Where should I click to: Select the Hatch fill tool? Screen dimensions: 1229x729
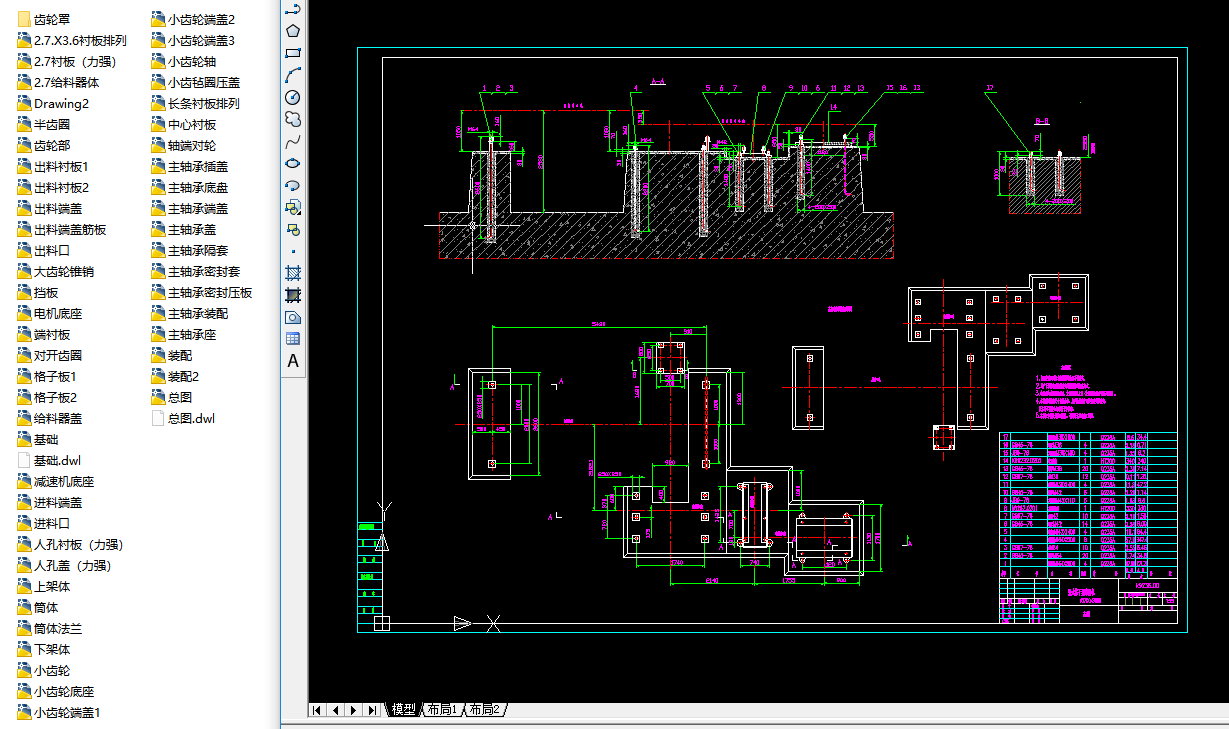[x=293, y=273]
